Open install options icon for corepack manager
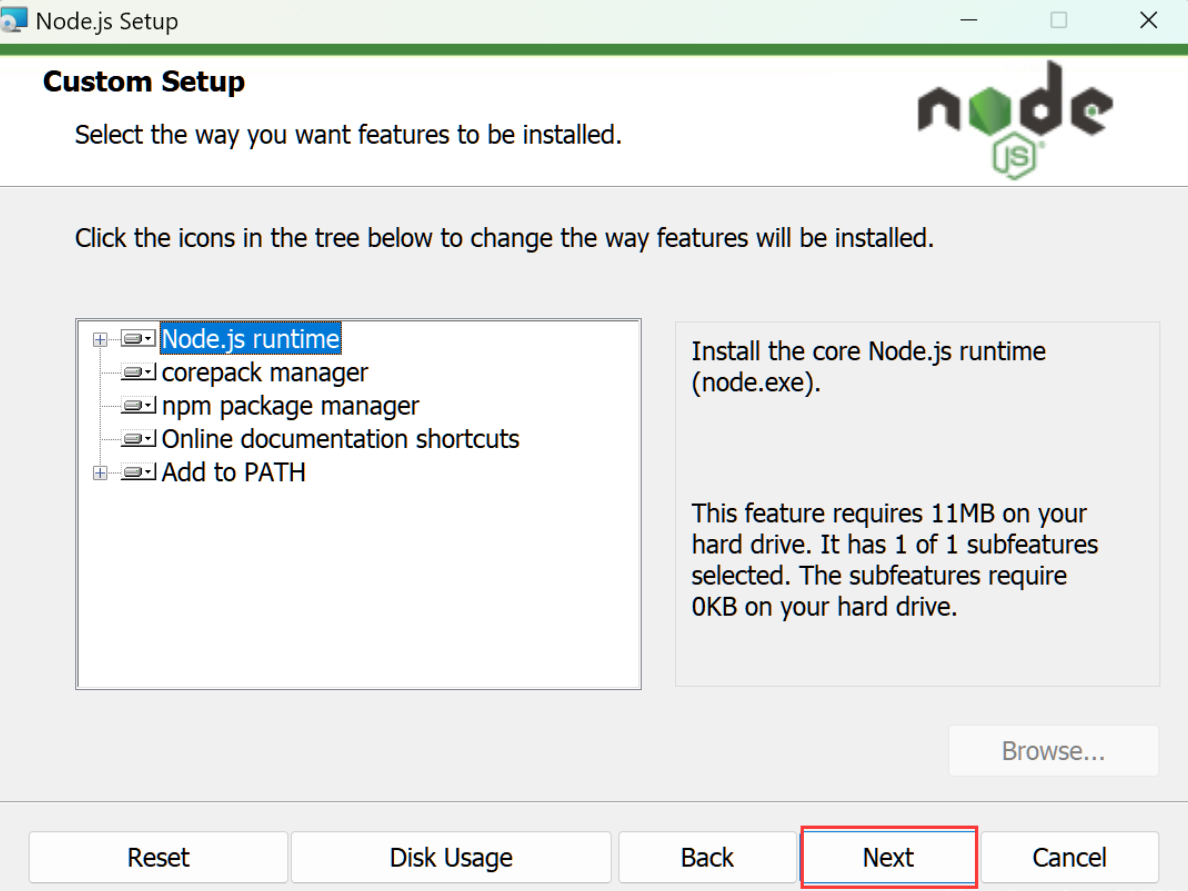The height and width of the screenshot is (891, 1188). pyautogui.click(x=139, y=372)
